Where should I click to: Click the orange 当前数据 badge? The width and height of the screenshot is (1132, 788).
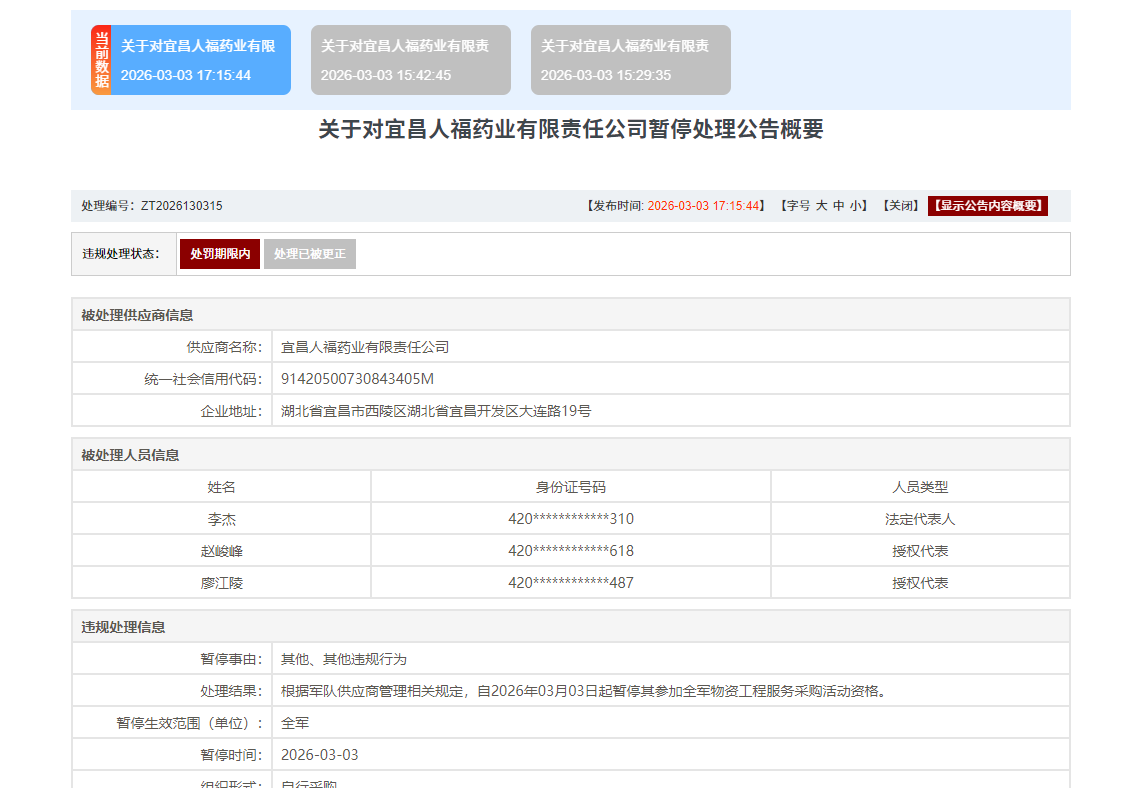tap(101, 60)
